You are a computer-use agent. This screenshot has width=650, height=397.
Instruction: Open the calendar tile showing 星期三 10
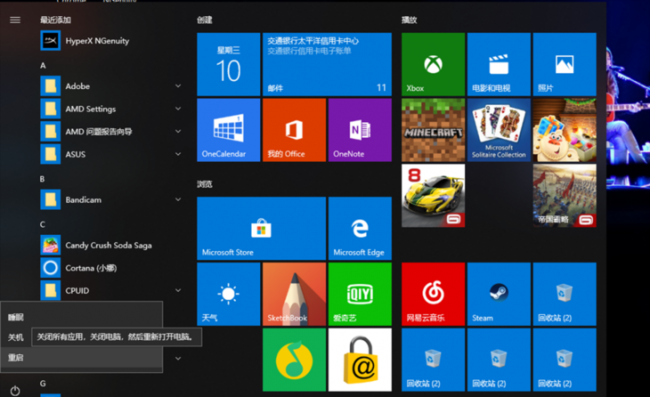228,64
